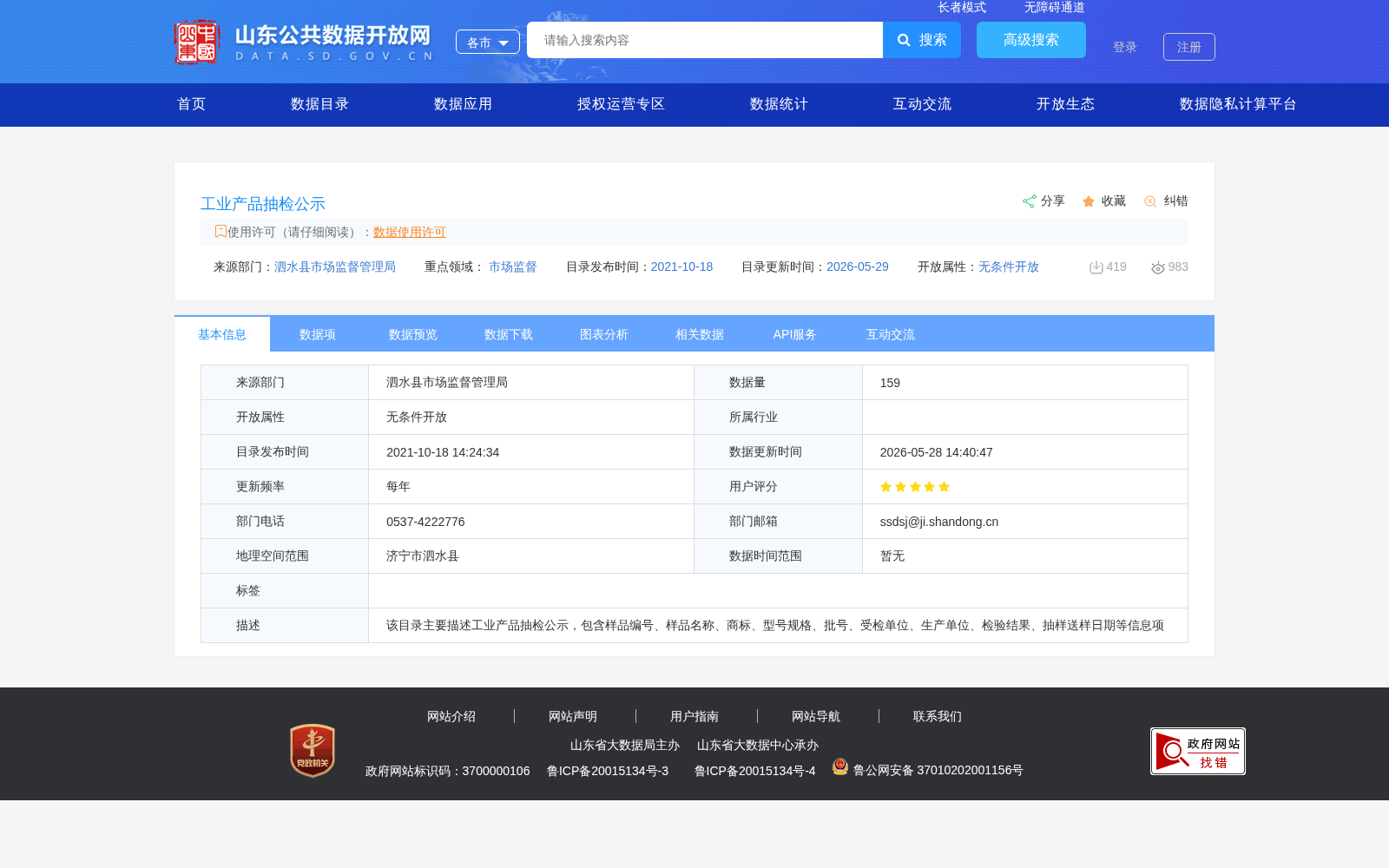Viewport: 1389px width, 868px height.
Task: Select the 基本信息 tab
Action: 222,334
